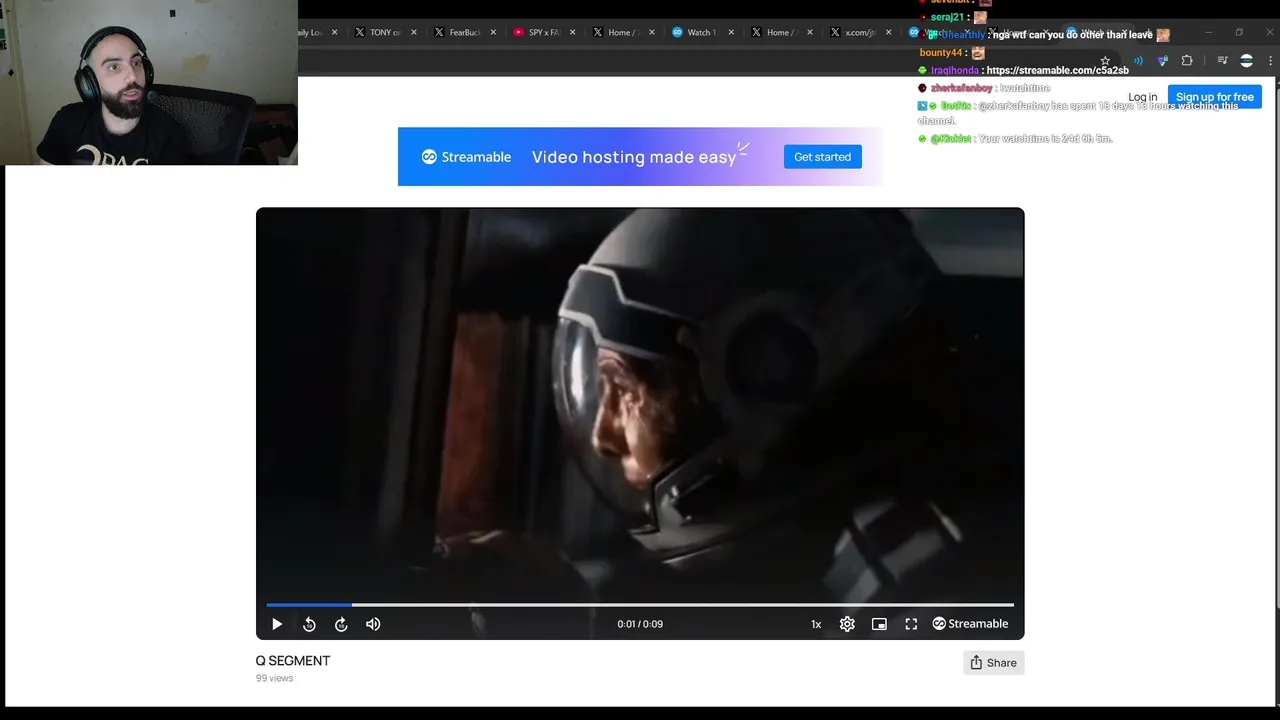The width and height of the screenshot is (1280, 720).
Task: Click the Get started banner button
Action: [x=822, y=157]
